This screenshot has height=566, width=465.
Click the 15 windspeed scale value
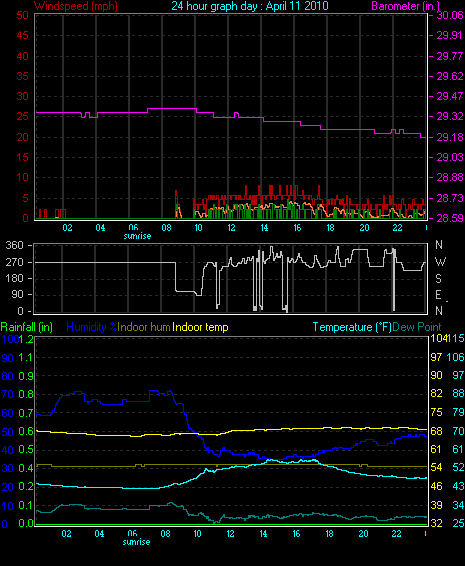pos(22,157)
